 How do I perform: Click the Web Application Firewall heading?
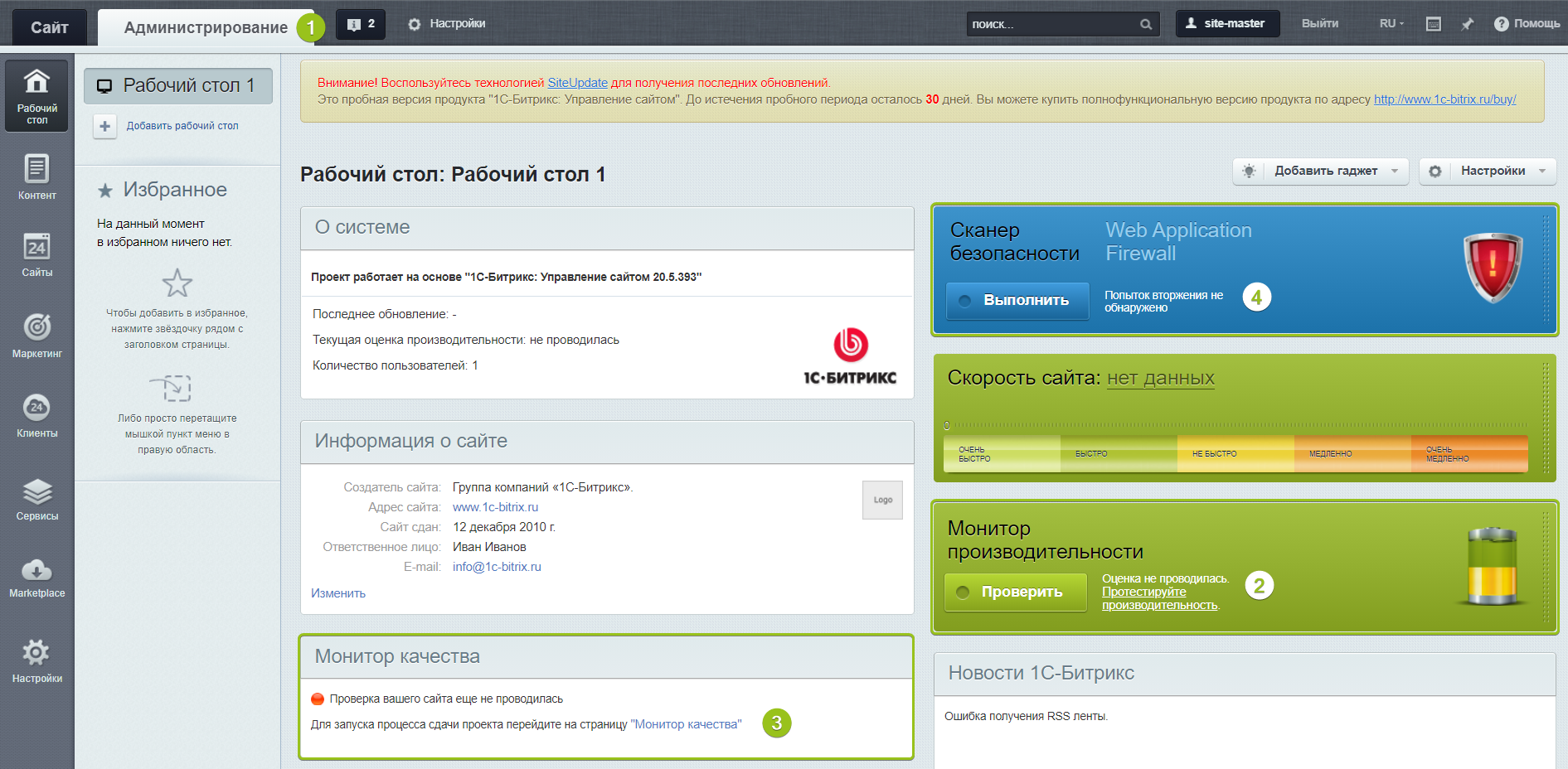tap(1178, 242)
